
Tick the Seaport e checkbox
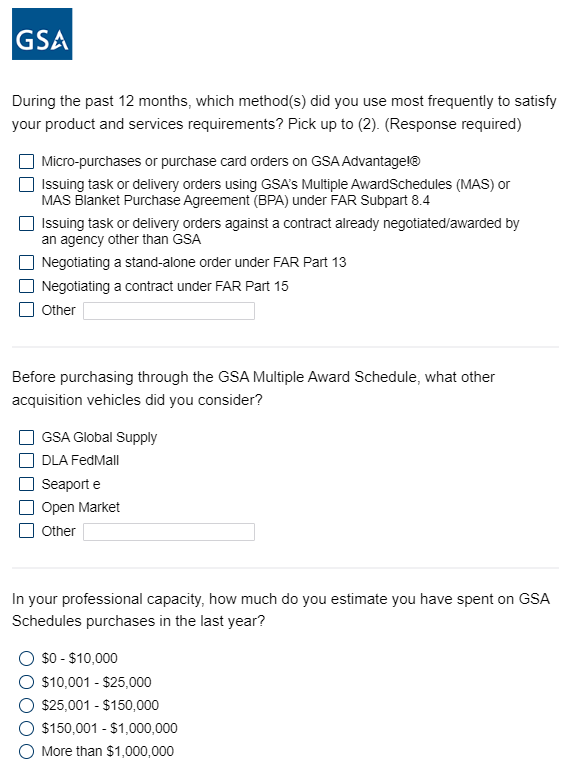pyautogui.click(x=26, y=484)
